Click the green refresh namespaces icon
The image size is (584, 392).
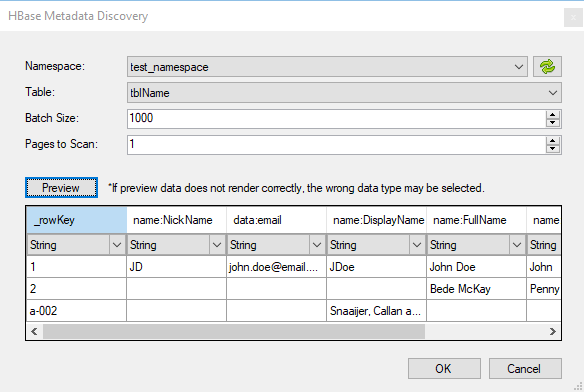pyautogui.click(x=547, y=67)
